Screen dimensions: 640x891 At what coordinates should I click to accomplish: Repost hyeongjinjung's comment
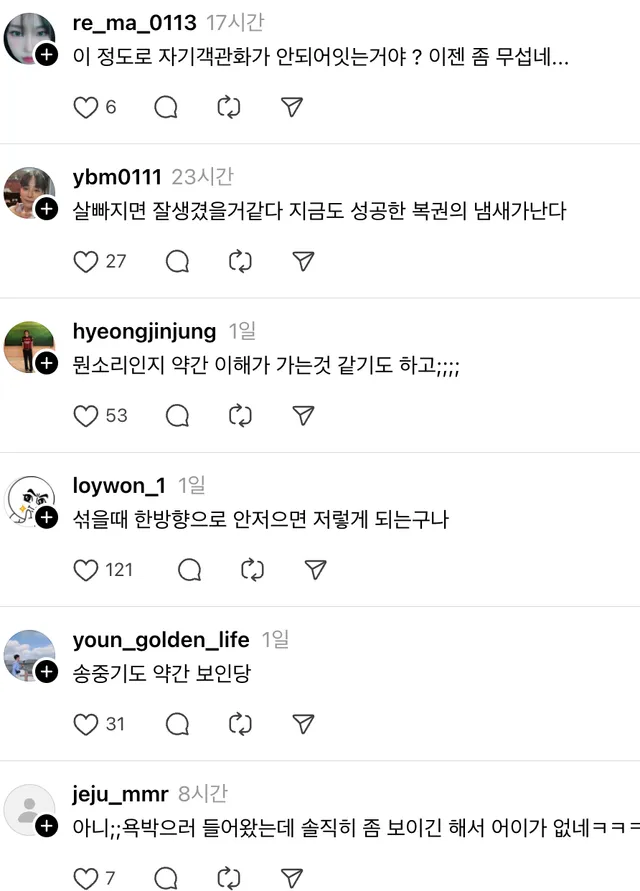241,415
